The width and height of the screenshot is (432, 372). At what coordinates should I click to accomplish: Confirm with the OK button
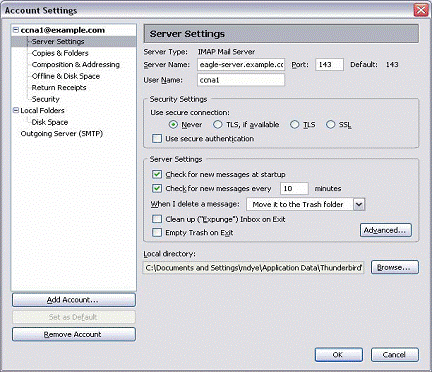point(339,355)
